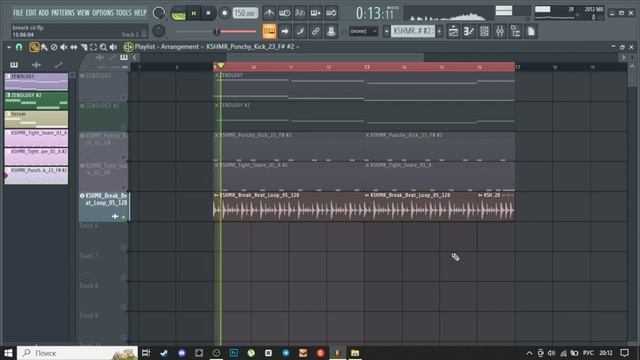Open the Mixer view icon

(500, 31)
